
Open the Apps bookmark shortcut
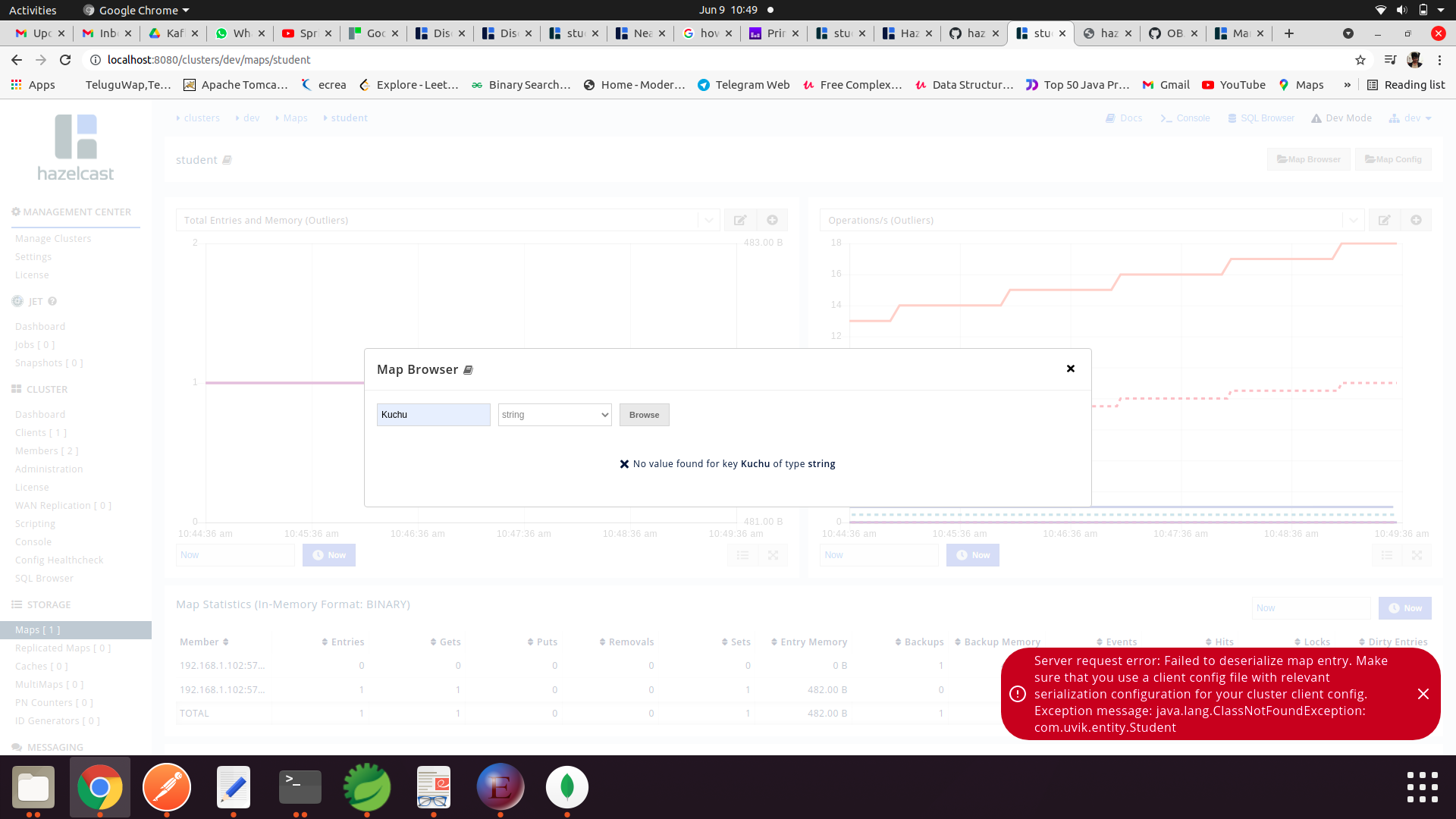point(33,85)
